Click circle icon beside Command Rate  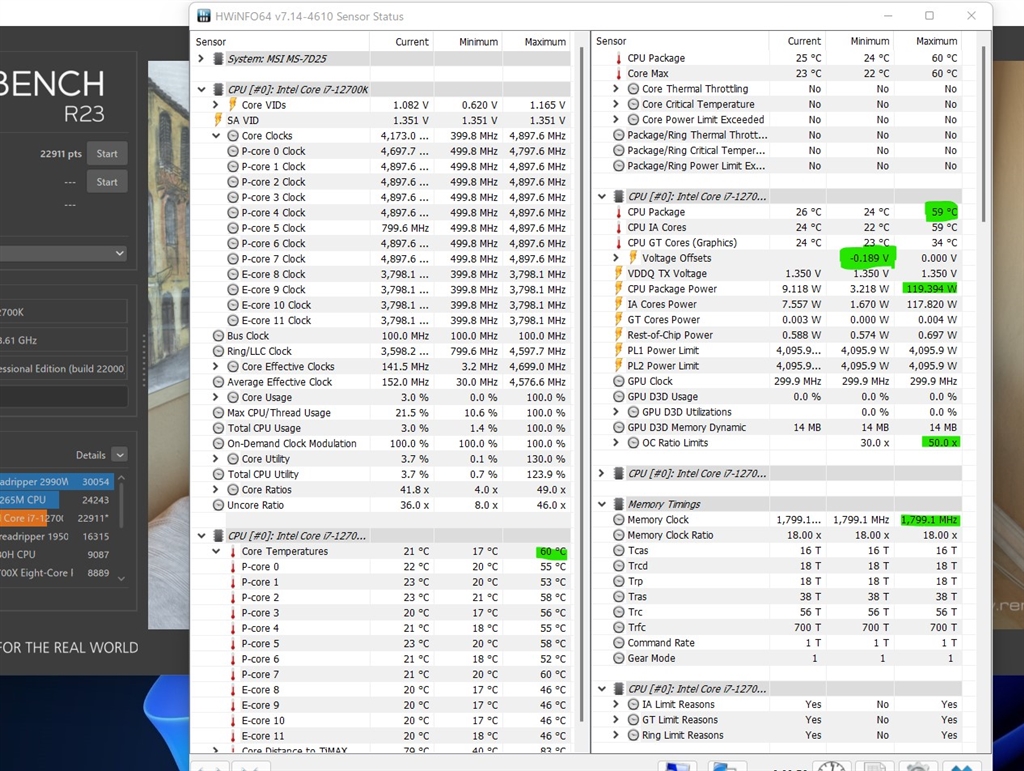point(619,643)
